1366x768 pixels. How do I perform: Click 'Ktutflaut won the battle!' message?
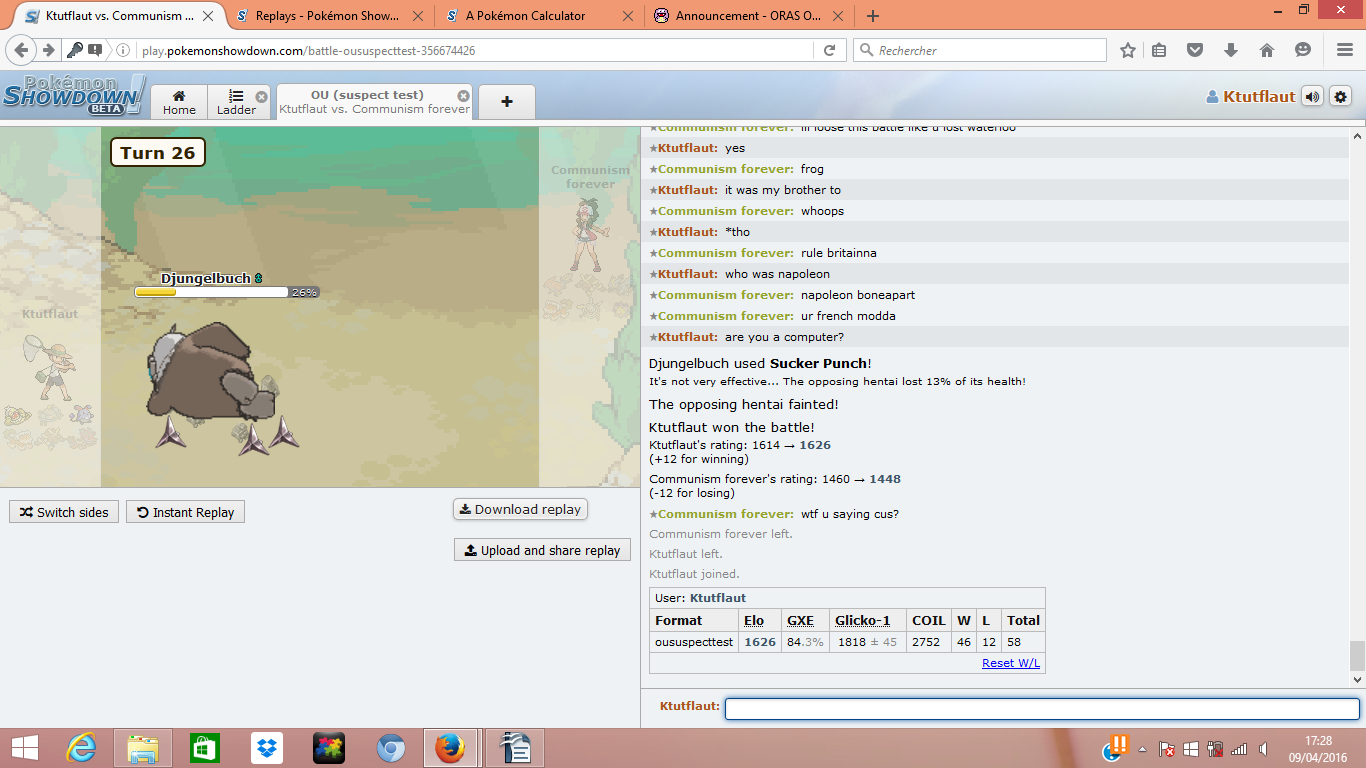pos(732,428)
